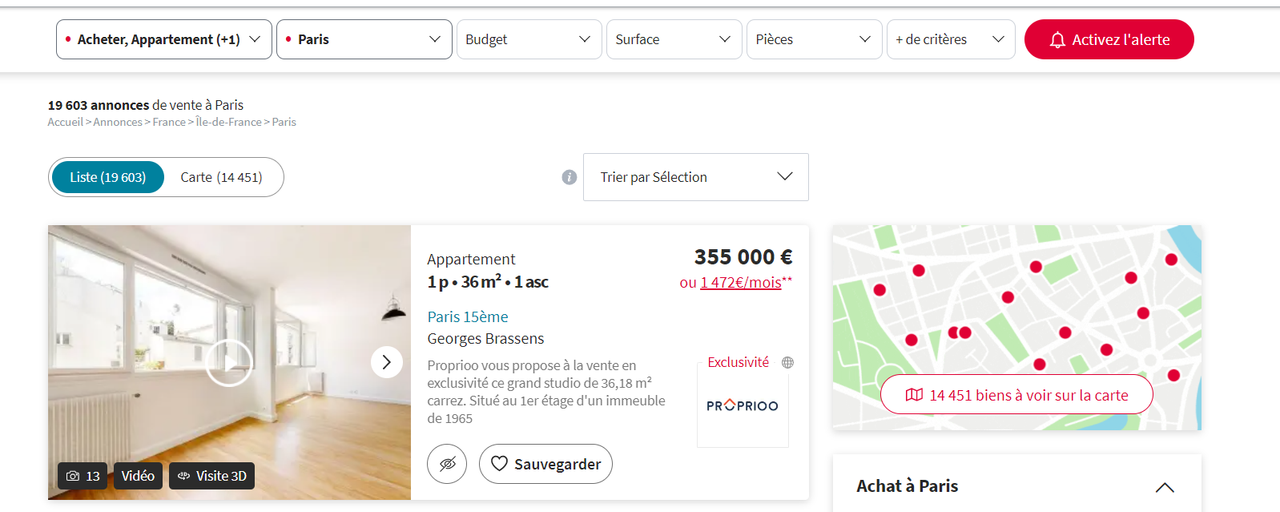This screenshot has width=1280, height=512.
Task: Select the Liste (19 603) tab
Action: pos(108,177)
